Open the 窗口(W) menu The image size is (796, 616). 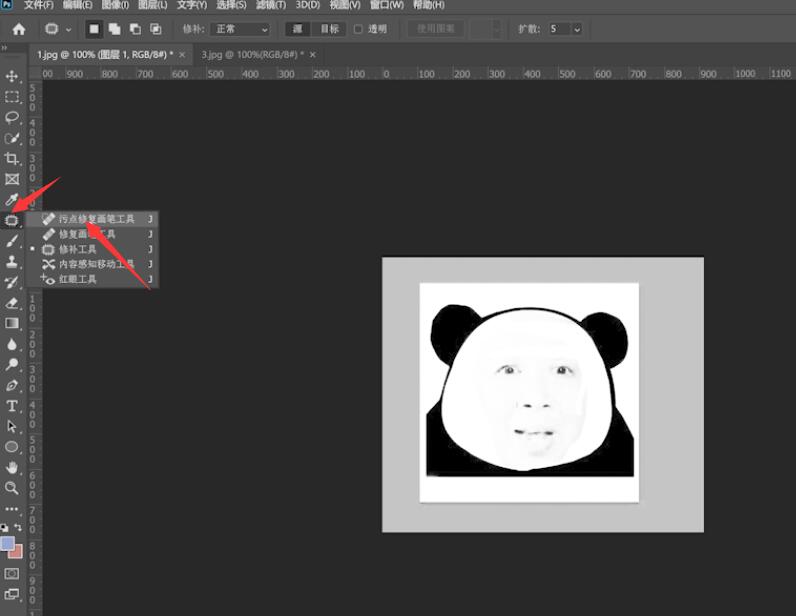[387, 5]
